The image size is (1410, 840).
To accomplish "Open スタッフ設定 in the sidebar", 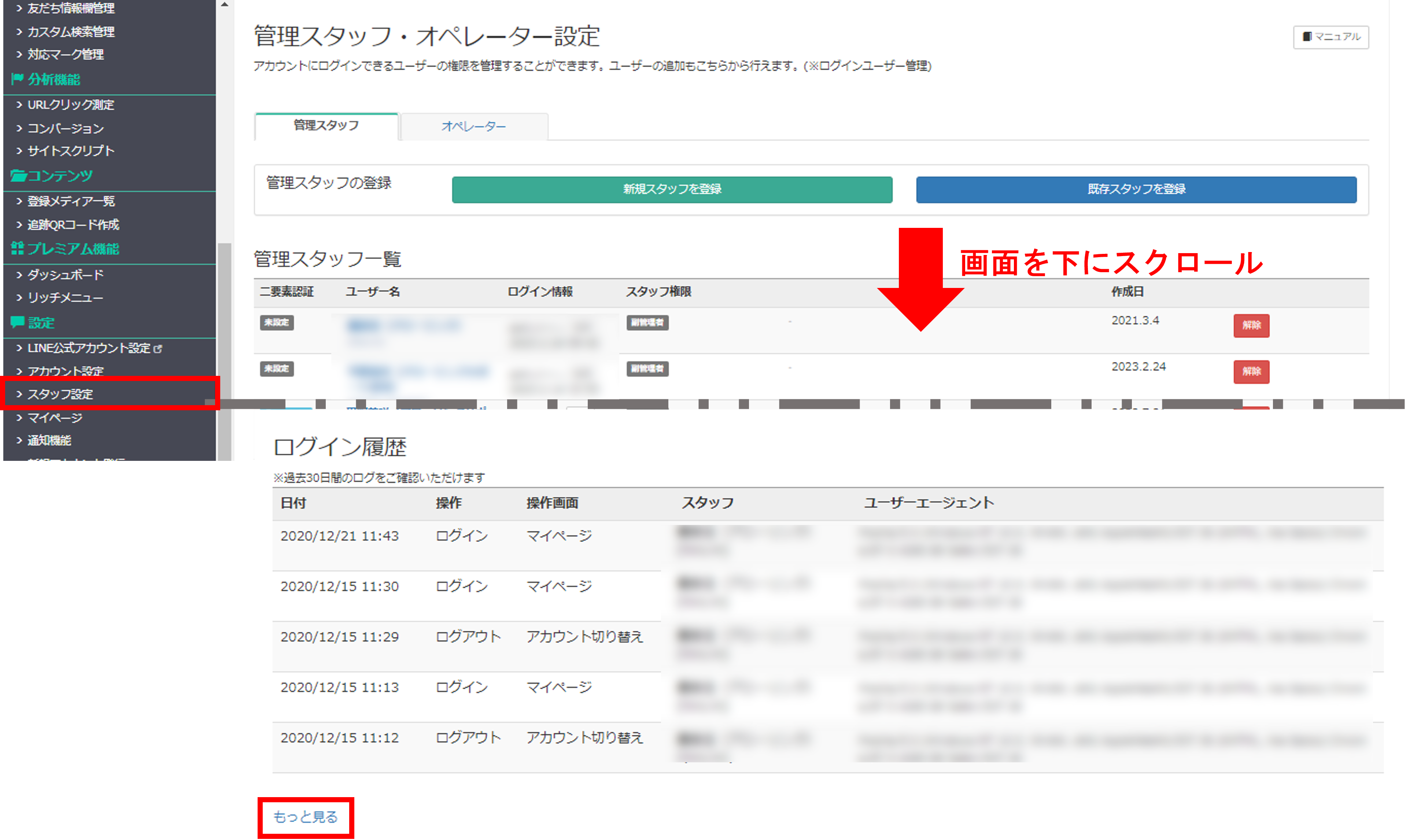I will pyautogui.click(x=60, y=395).
